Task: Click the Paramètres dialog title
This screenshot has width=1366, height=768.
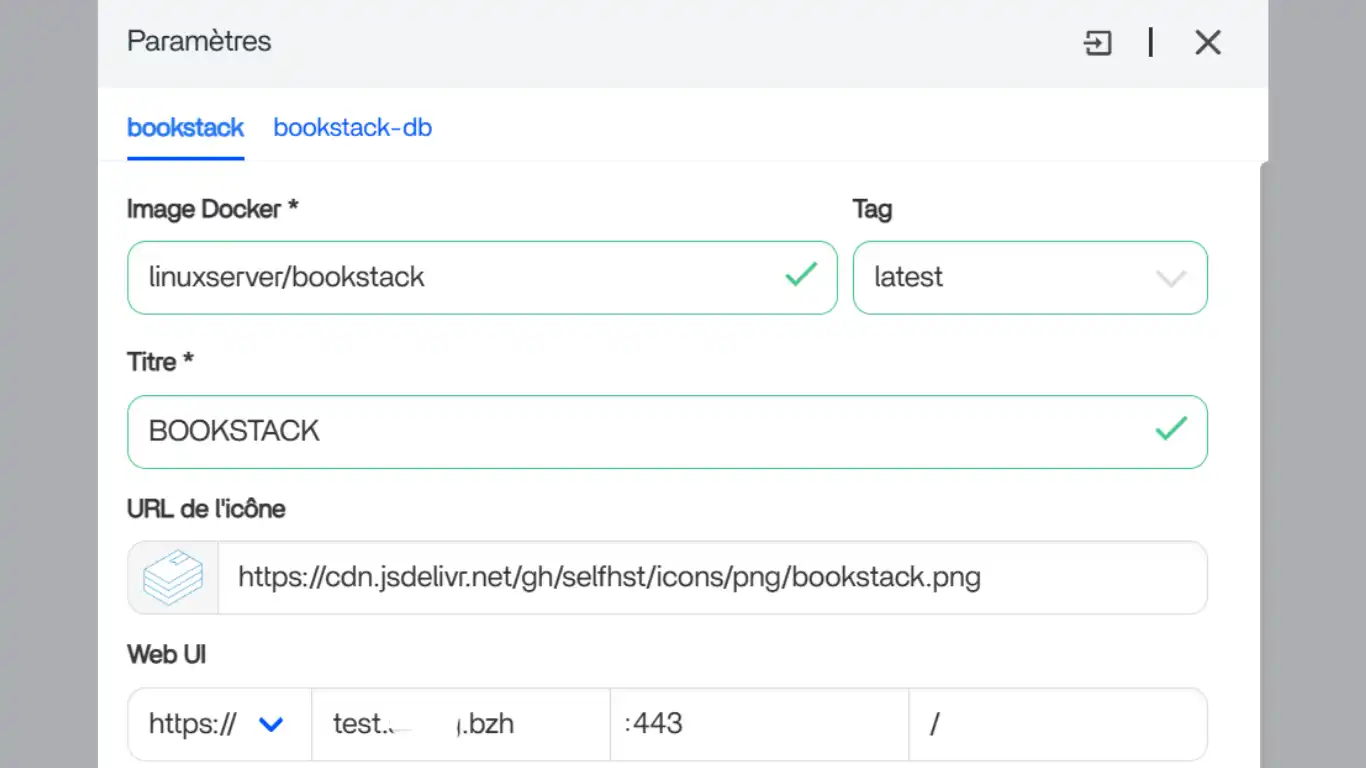Action: click(198, 41)
